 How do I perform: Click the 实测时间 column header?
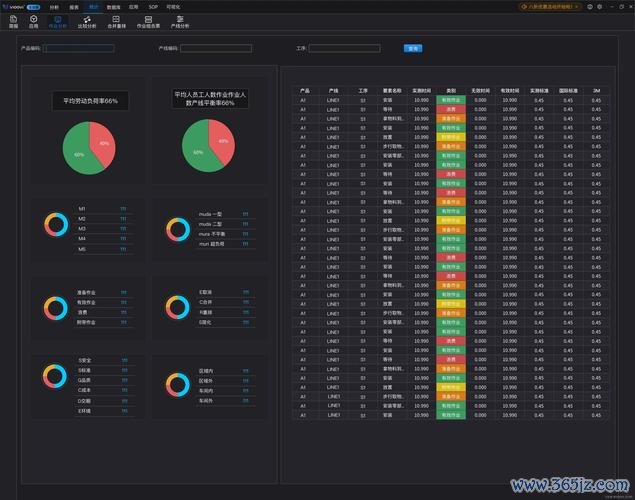pos(422,91)
